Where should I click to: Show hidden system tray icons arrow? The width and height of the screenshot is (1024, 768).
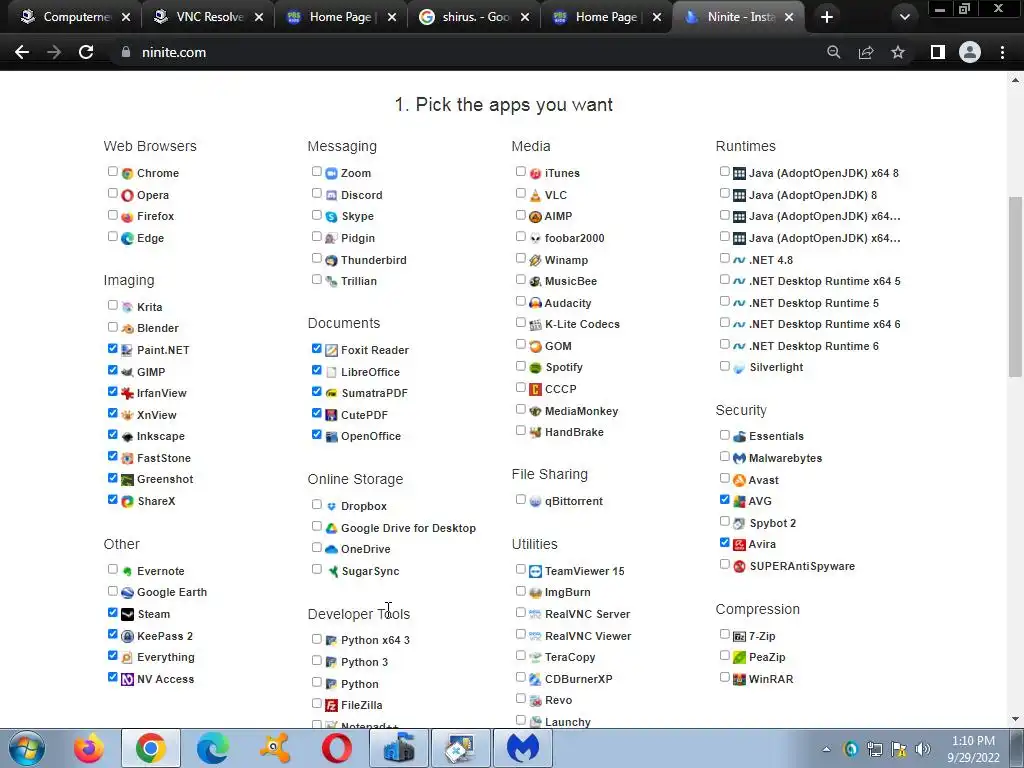826,749
